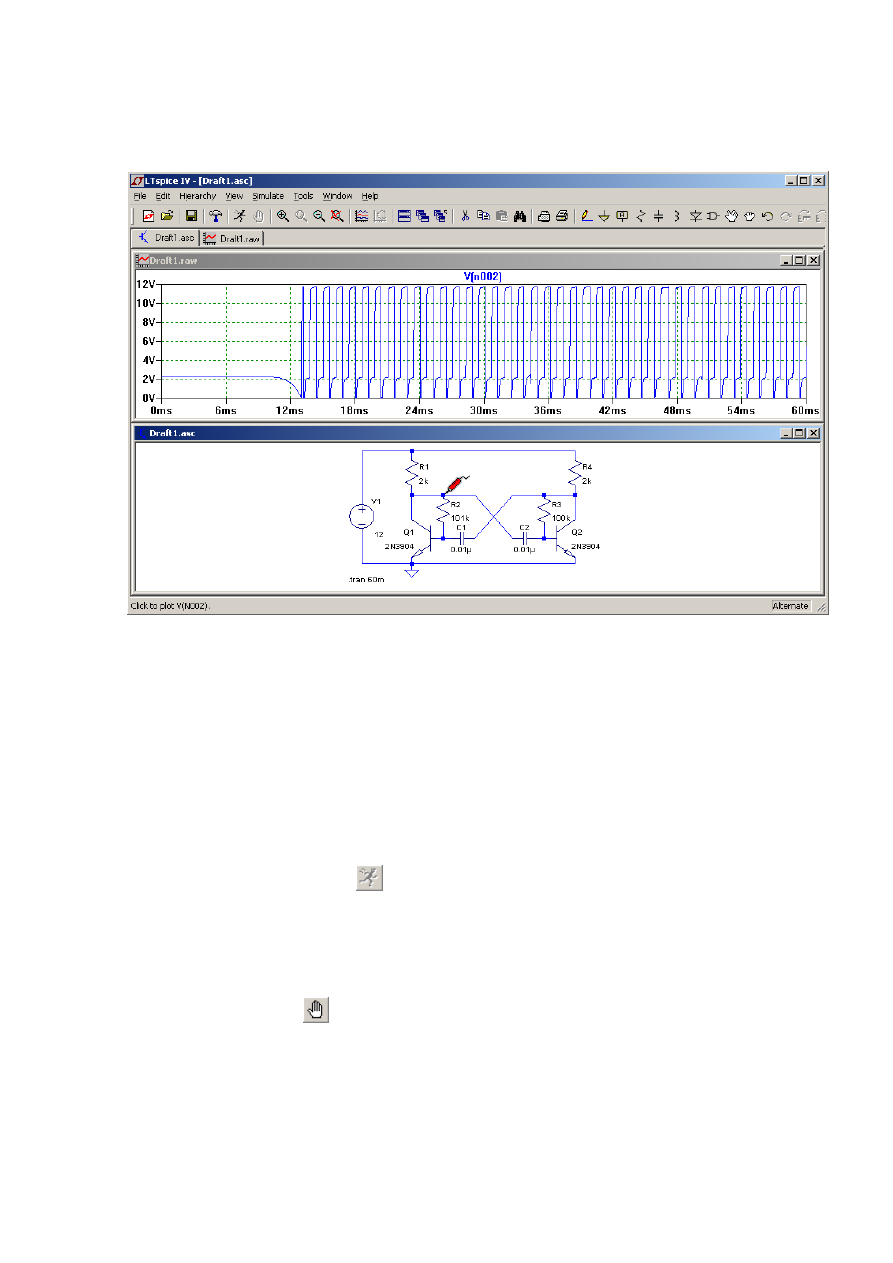Click the New Schematic toolbar icon
Image resolution: width=893 pixels, height=1263 pixels.
(147, 215)
